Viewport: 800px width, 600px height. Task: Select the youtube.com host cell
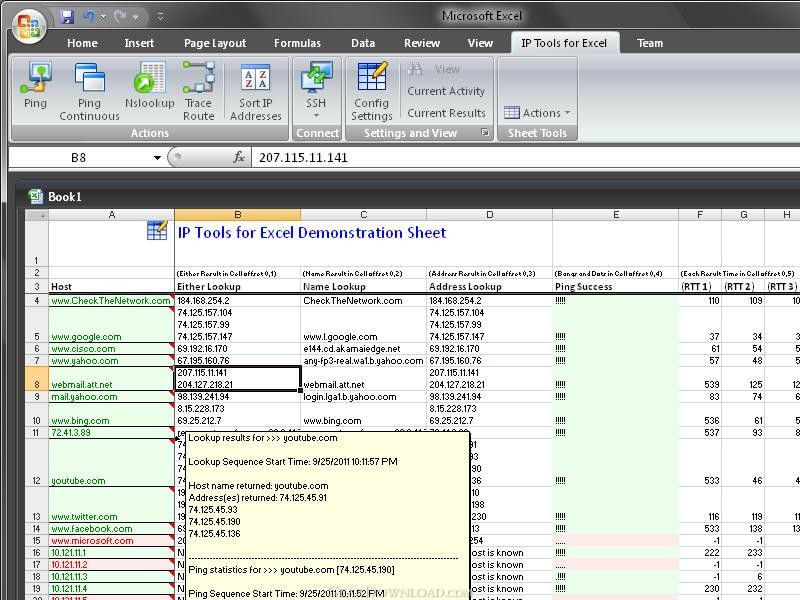coord(111,462)
